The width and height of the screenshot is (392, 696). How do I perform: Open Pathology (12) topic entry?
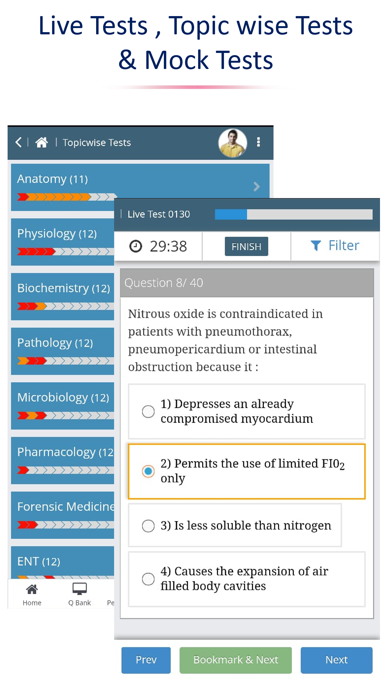[63, 351]
